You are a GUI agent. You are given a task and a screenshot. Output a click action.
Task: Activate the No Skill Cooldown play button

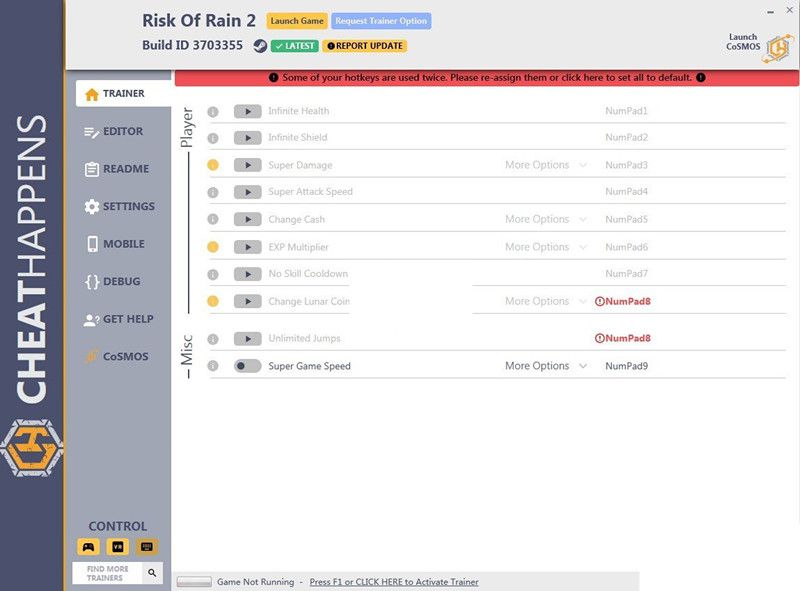click(x=247, y=274)
